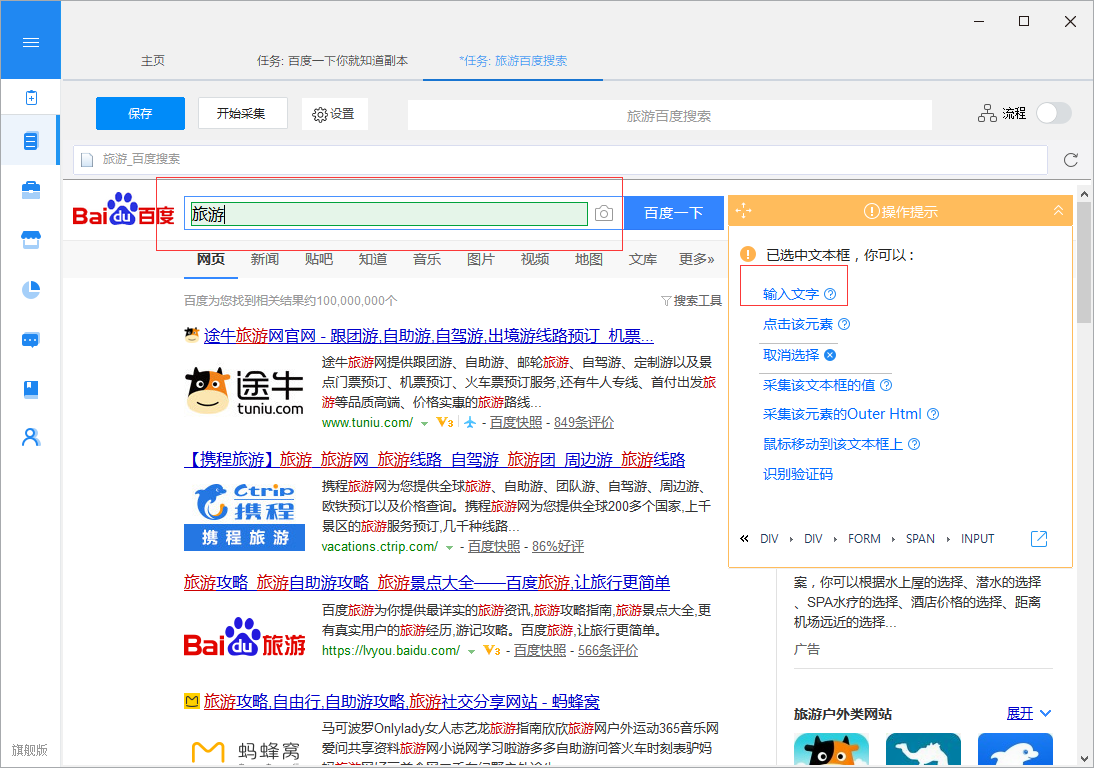Click the camera image search icon
Image resolution: width=1094 pixels, height=768 pixels.
pyautogui.click(x=604, y=213)
